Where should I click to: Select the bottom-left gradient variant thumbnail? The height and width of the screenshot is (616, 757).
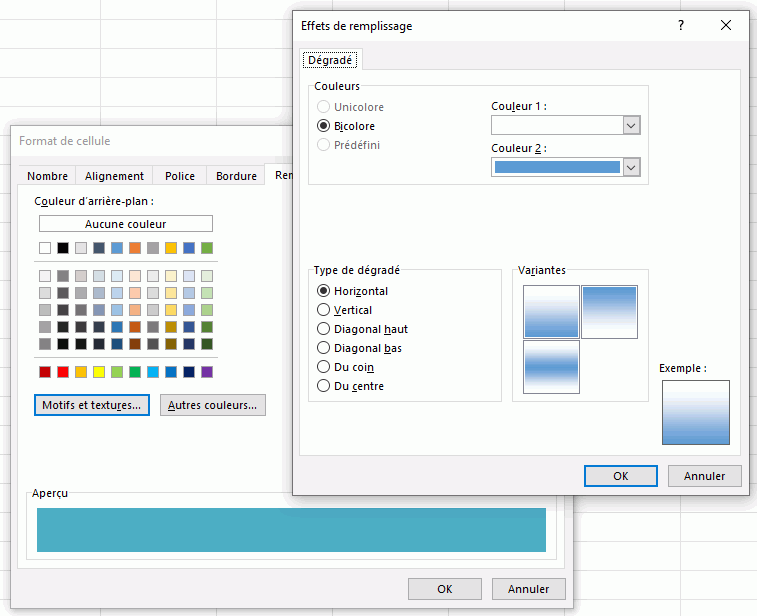551,366
